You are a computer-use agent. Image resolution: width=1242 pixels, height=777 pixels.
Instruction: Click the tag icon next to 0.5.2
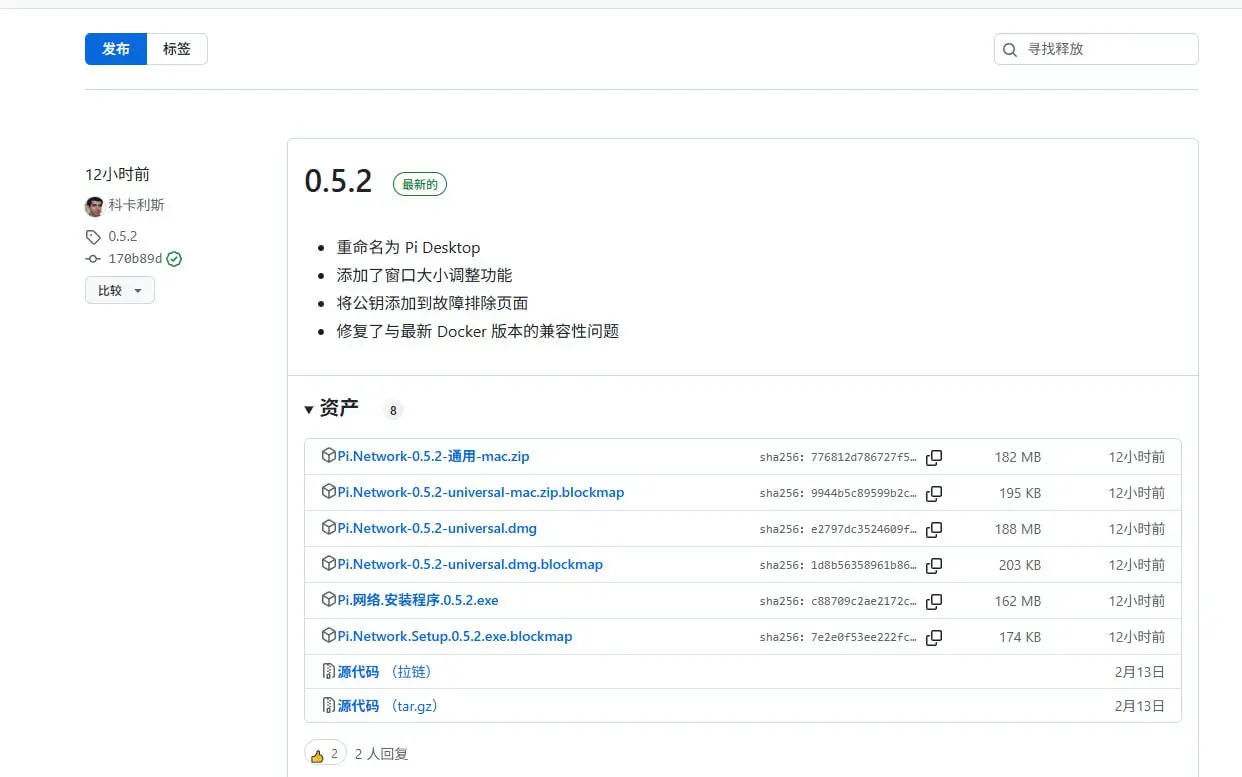click(x=93, y=237)
